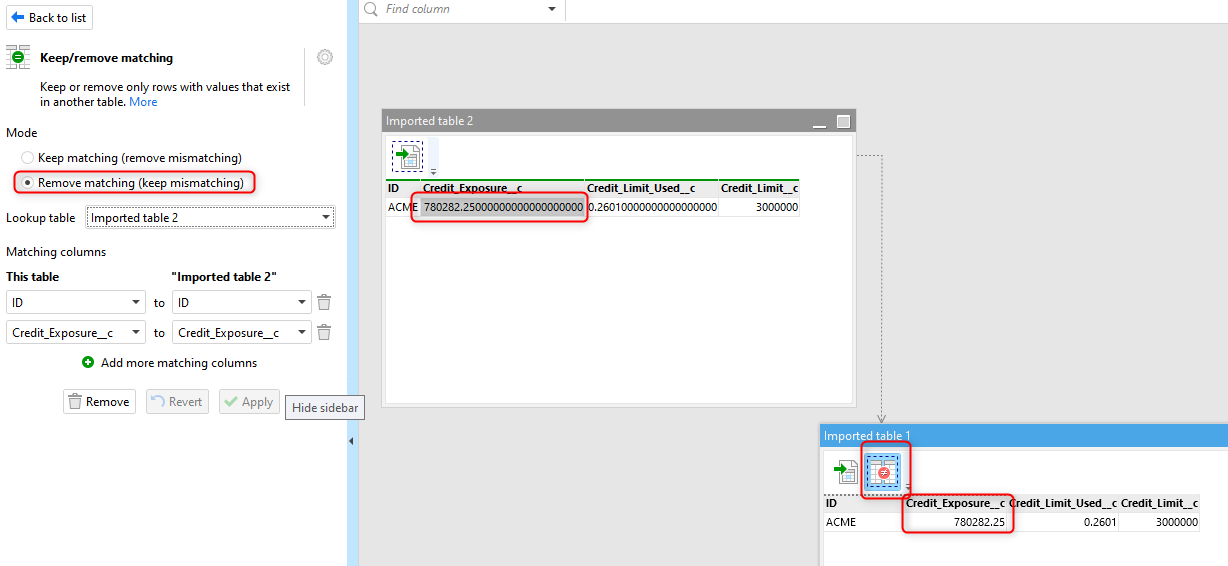Expand This table ID column dropdown
This screenshot has width=1228, height=566.
tap(76, 302)
